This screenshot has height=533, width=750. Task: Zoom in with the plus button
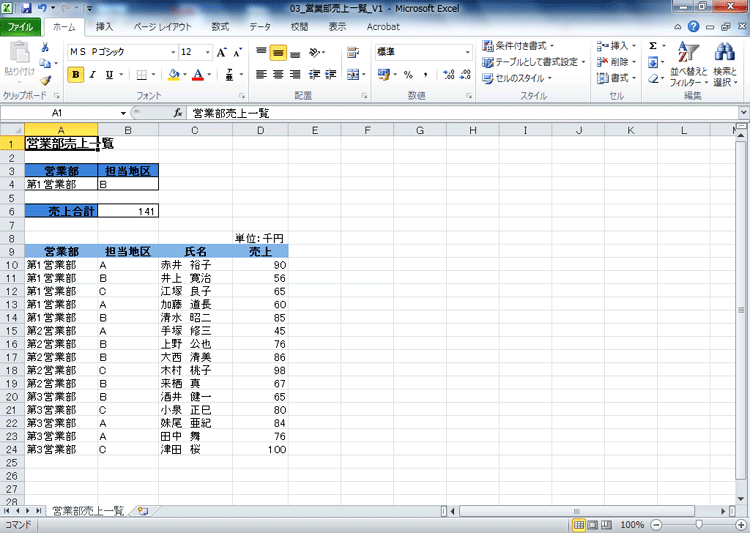pyautogui.click(x=742, y=525)
